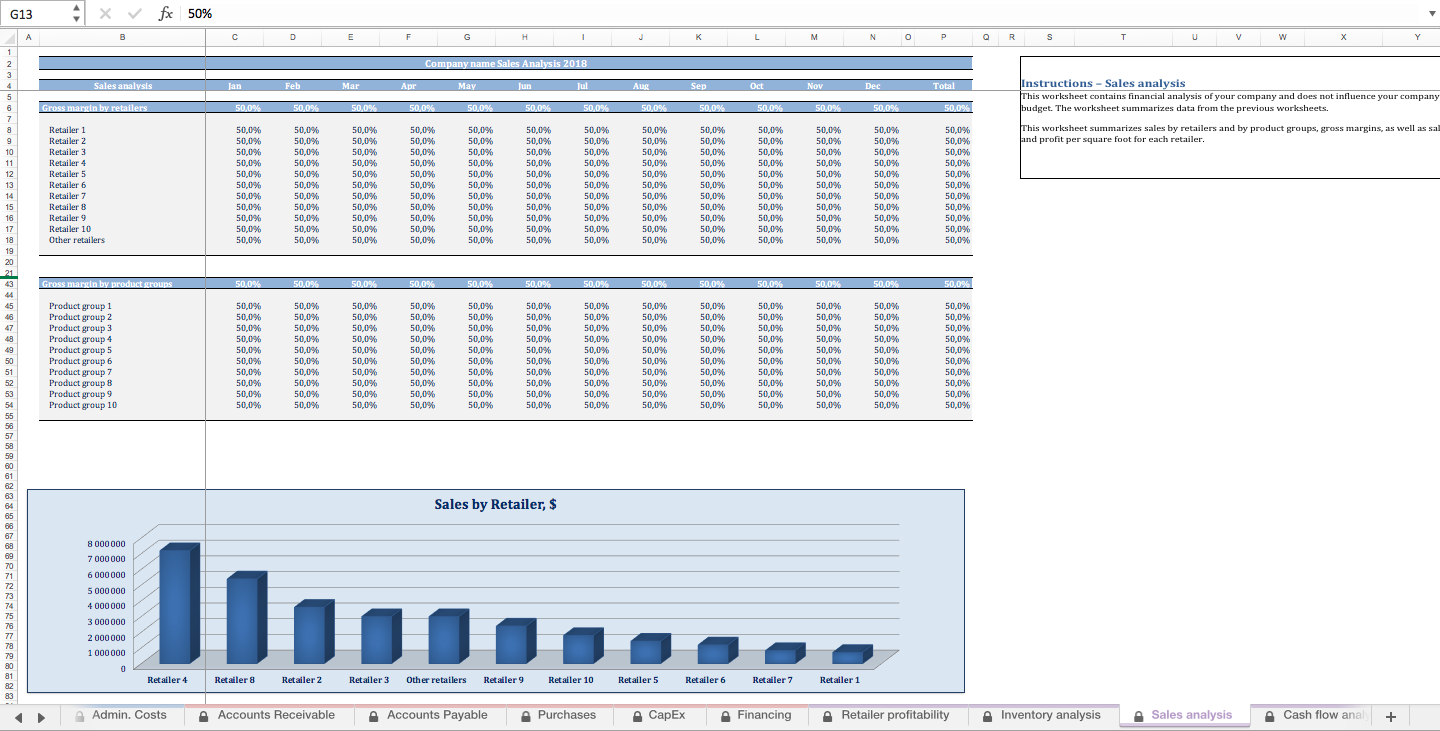Click the 'Retailer 6' row label

pos(68,185)
